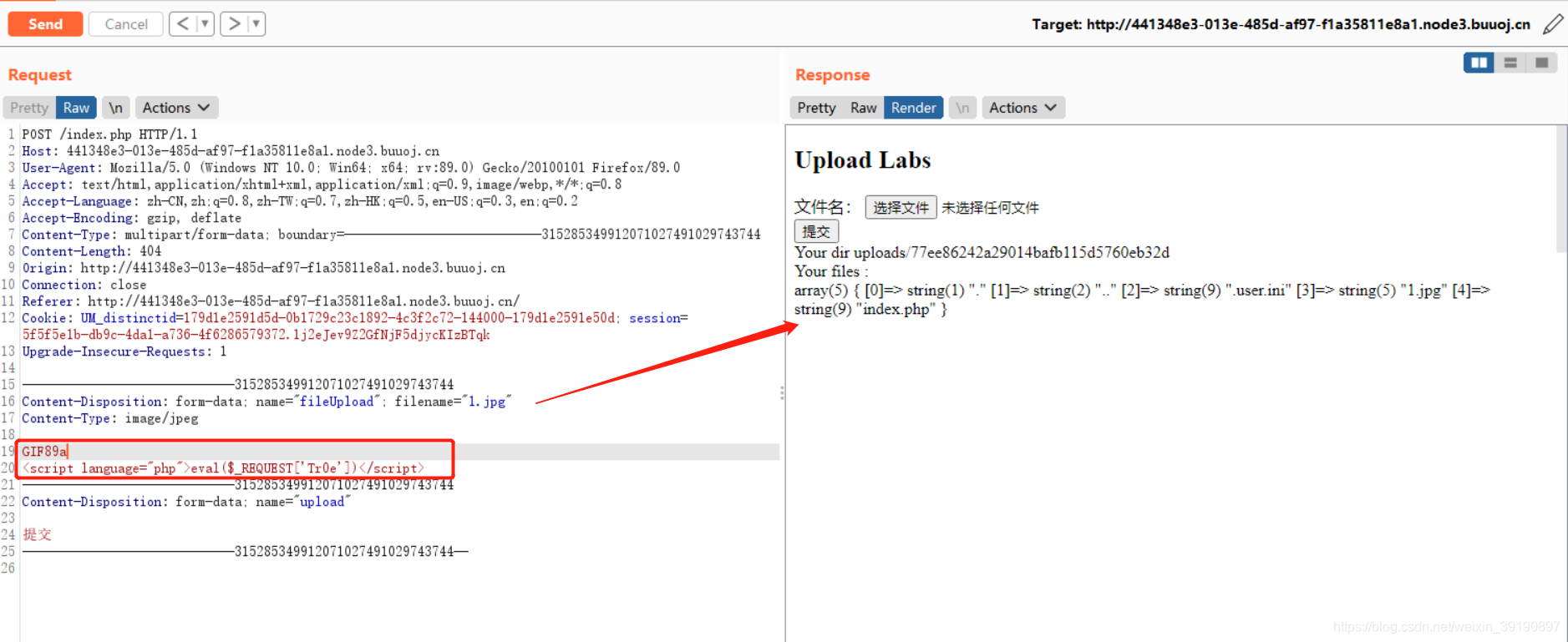Go to next request with forward arrow

pos(235,24)
